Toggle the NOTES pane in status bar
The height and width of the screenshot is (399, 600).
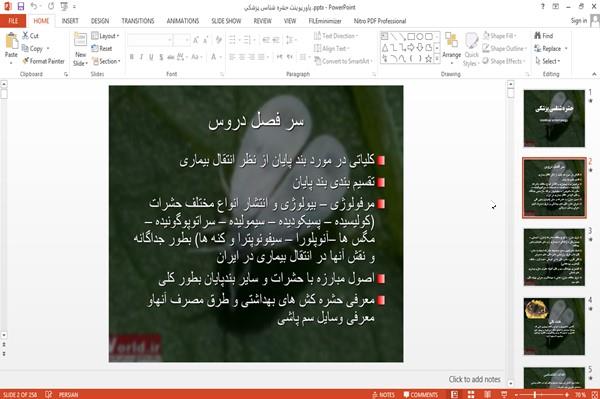(x=383, y=394)
